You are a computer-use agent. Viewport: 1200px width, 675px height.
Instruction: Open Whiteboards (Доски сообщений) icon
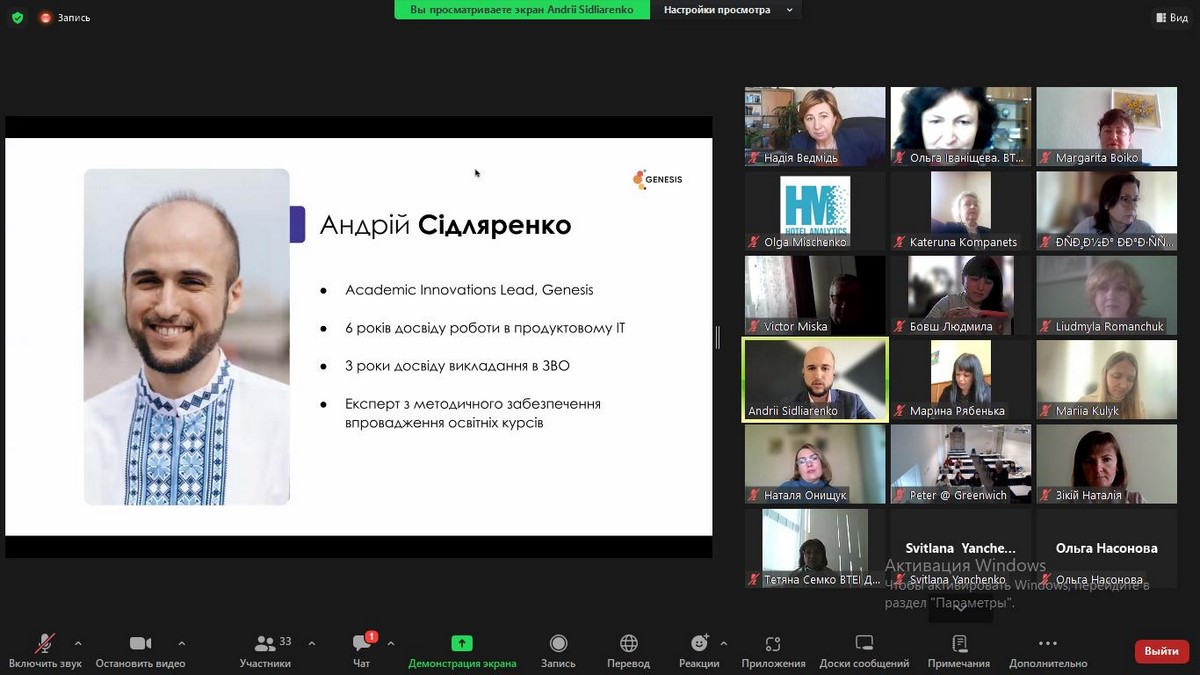864,644
